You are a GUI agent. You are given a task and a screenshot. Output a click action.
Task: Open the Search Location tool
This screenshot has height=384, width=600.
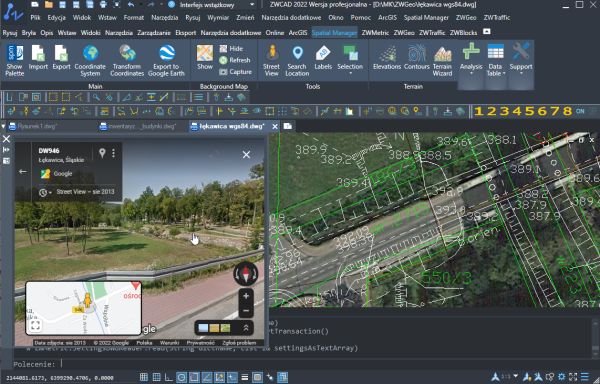click(x=297, y=60)
